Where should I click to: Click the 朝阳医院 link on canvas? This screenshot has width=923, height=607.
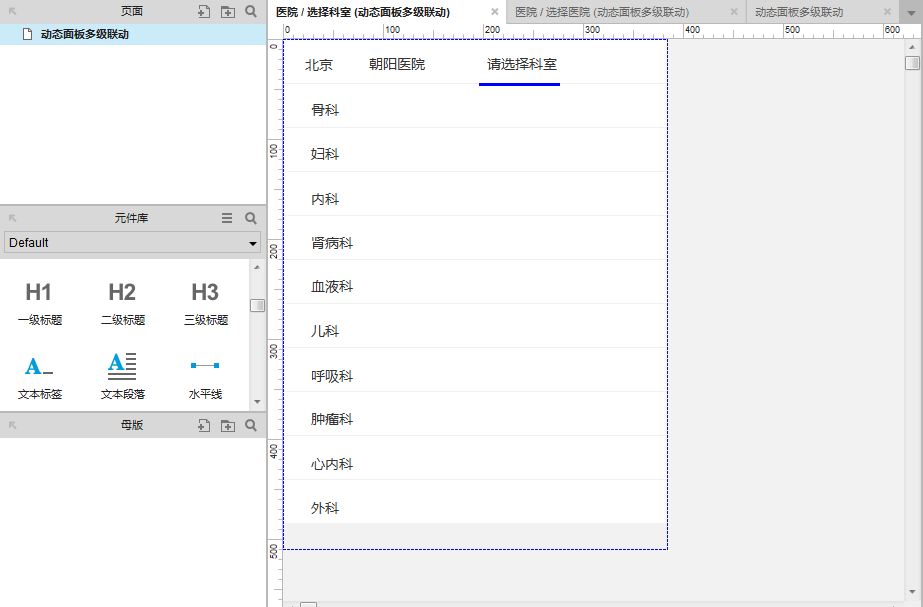click(x=399, y=63)
